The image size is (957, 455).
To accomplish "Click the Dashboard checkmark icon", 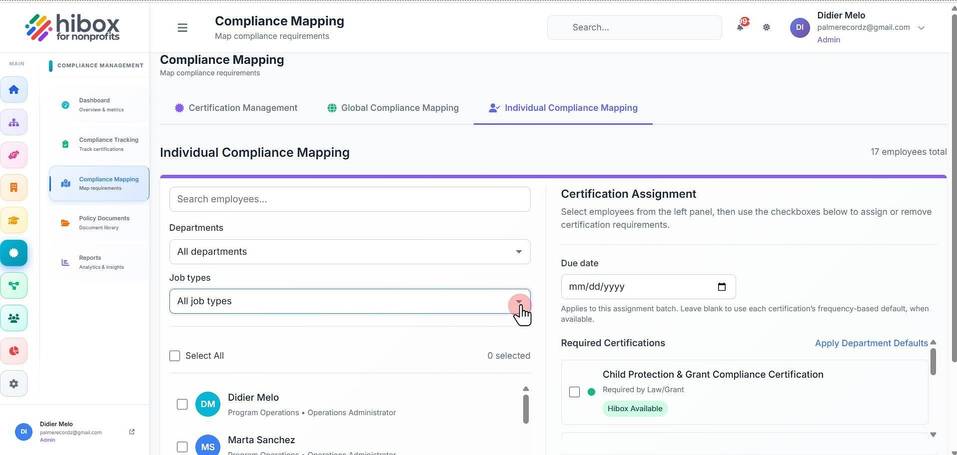I will click(x=65, y=104).
